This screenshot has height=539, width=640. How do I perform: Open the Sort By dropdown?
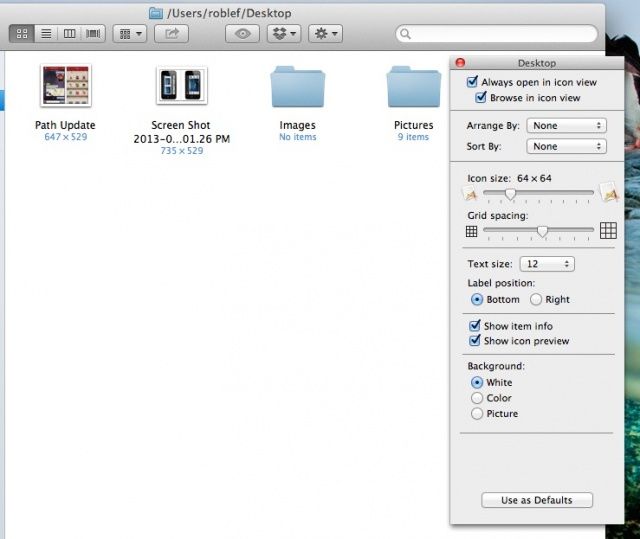[x=566, y=146]
